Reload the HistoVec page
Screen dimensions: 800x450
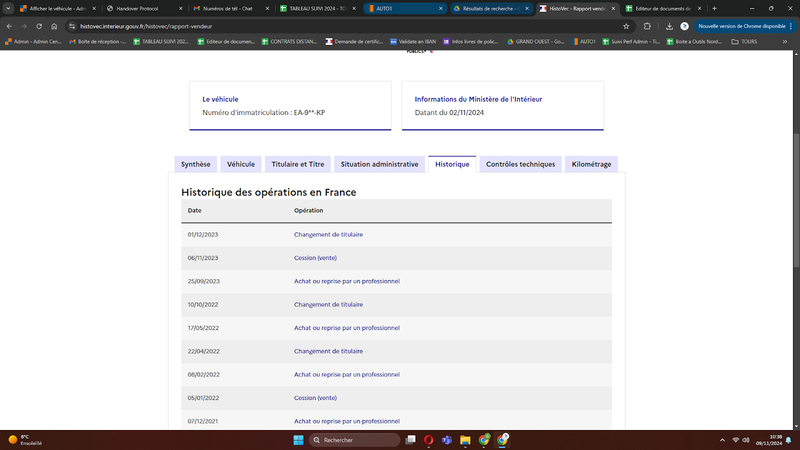point(39,26)
